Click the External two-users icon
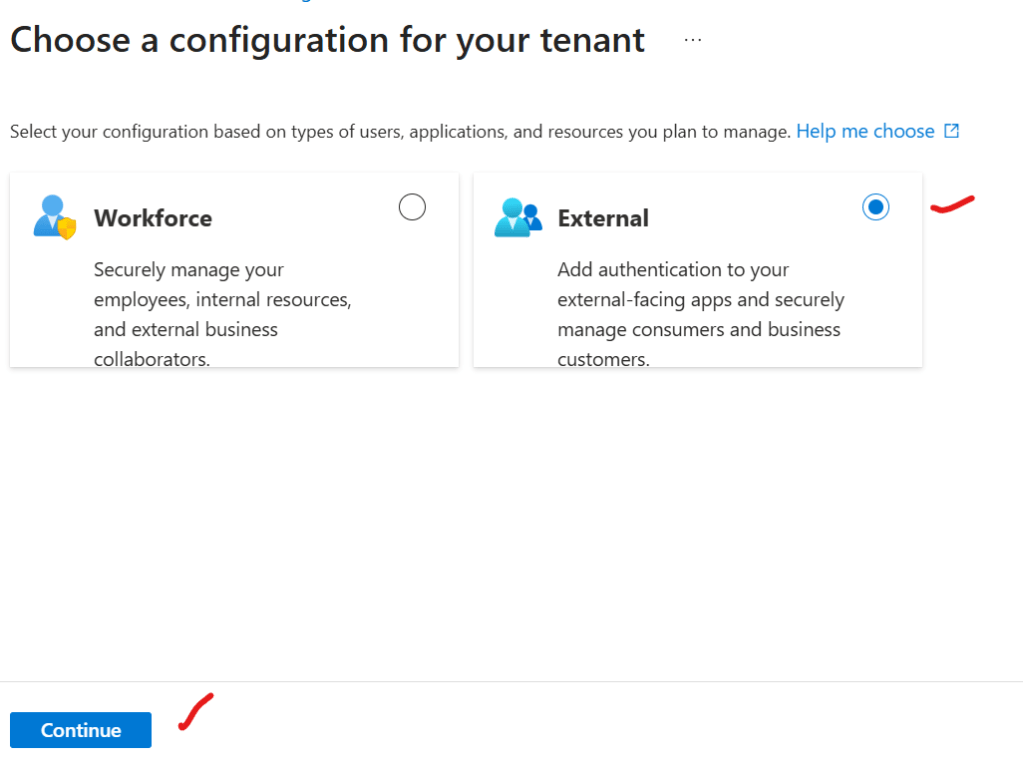This screenshot has height=767, width=1023. coord(517,218)
